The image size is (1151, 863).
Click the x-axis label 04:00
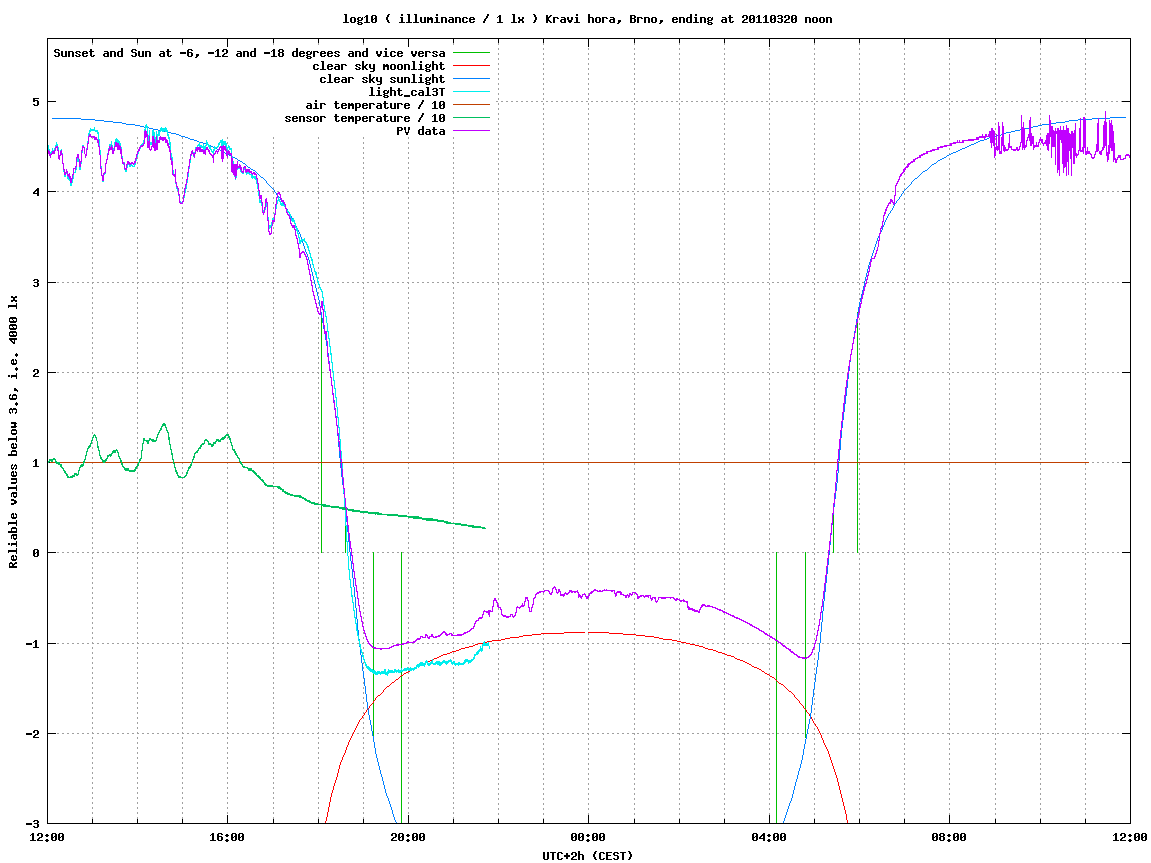769,837
